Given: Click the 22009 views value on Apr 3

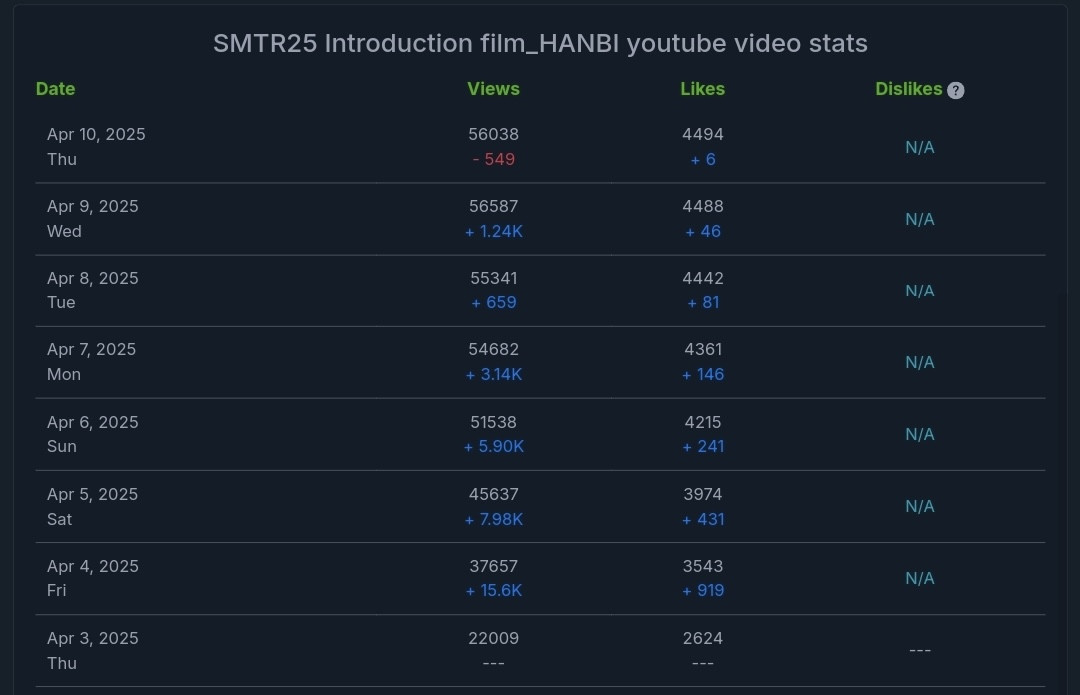Looking at the screenshot, I should coord(493,639).
